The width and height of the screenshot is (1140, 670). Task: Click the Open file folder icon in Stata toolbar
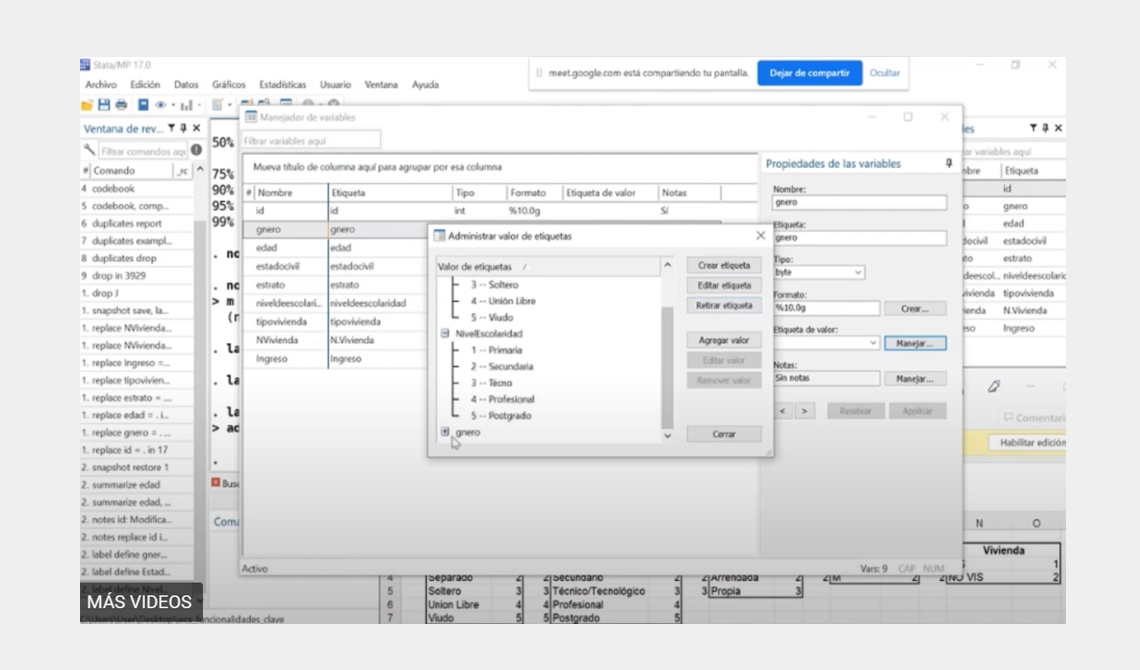coord(87,105)
